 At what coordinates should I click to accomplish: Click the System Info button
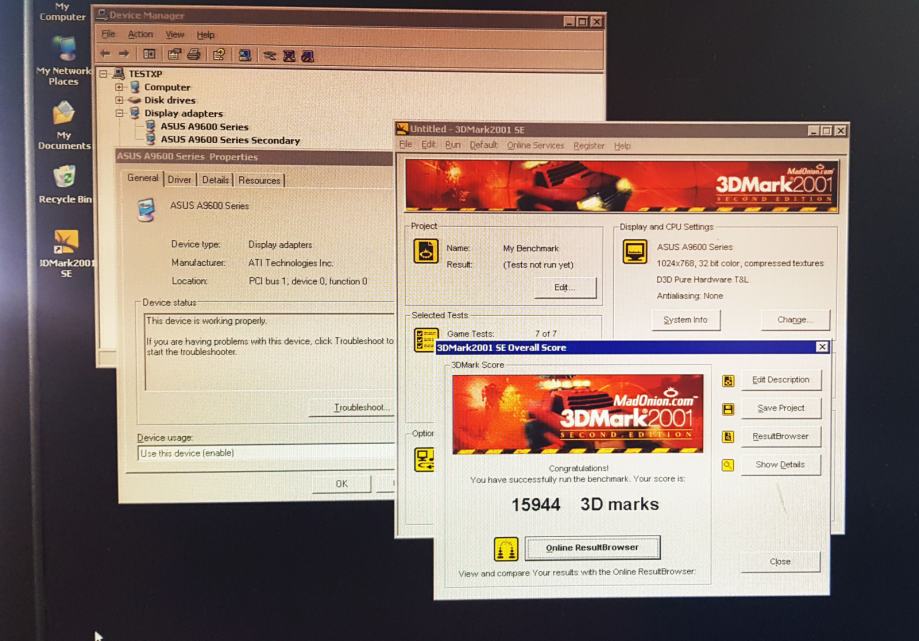(685, 320)
